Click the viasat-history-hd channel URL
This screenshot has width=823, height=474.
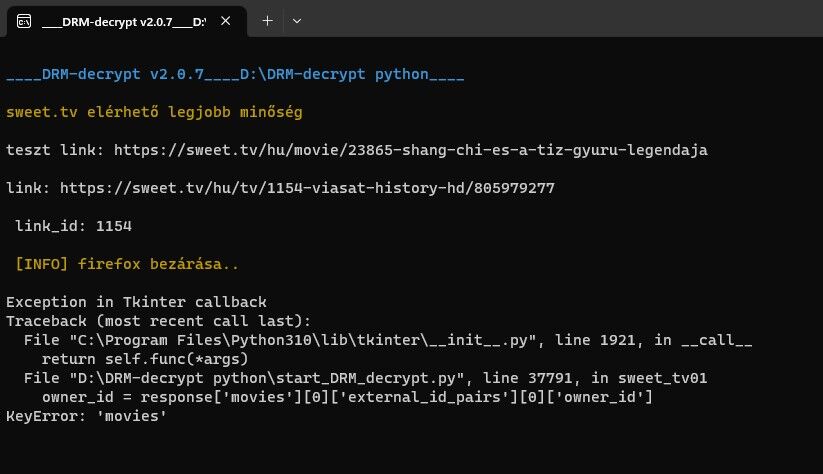click(x=307, y=187)
